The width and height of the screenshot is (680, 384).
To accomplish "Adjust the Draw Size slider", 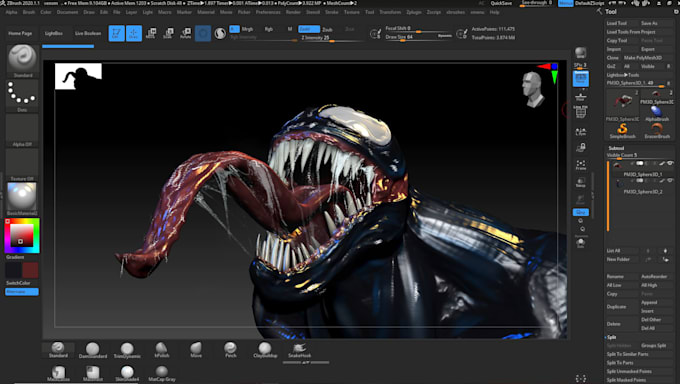I will click(x=418, y=37).
